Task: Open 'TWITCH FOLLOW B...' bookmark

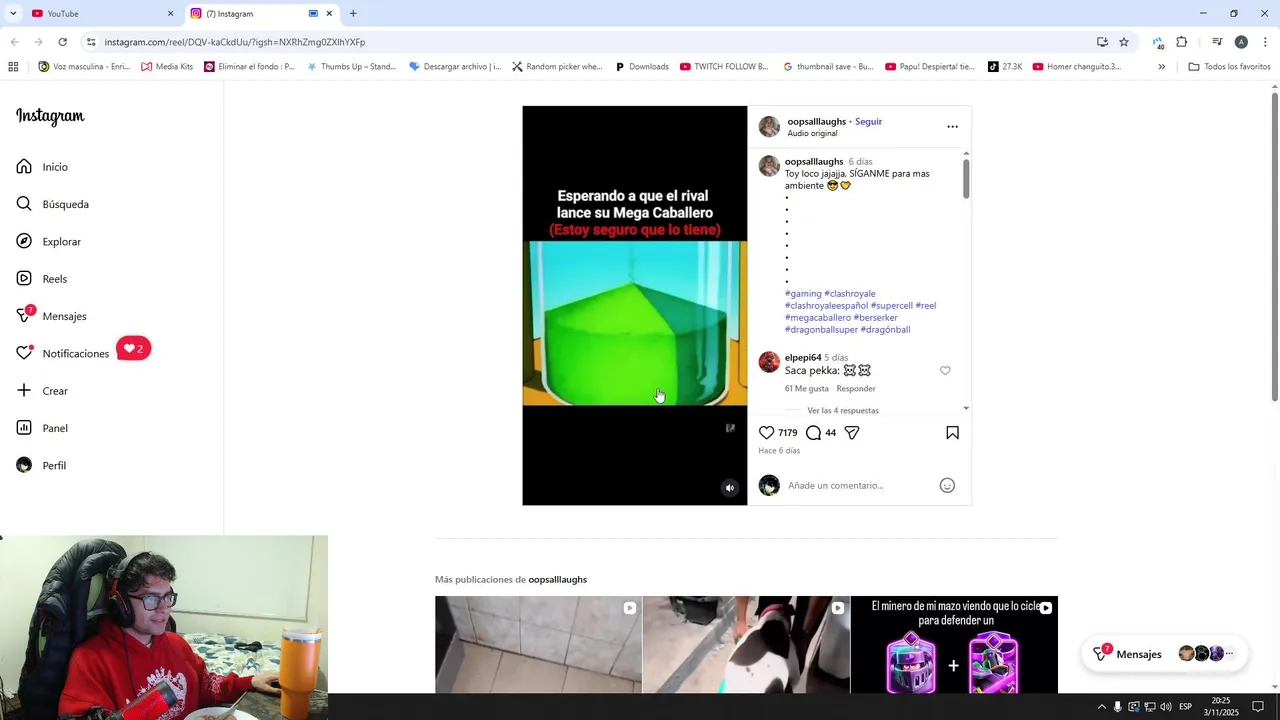Action: pyautogui.click(x=724, y=67)
